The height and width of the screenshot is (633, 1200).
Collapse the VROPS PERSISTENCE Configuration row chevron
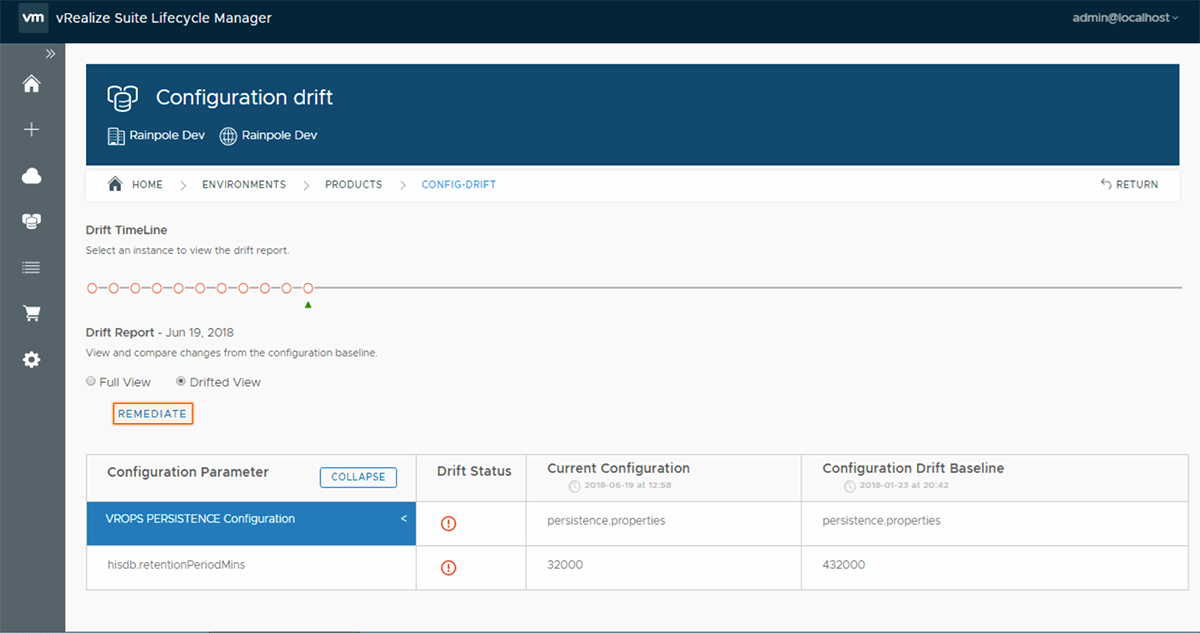(x=403, y=519)
